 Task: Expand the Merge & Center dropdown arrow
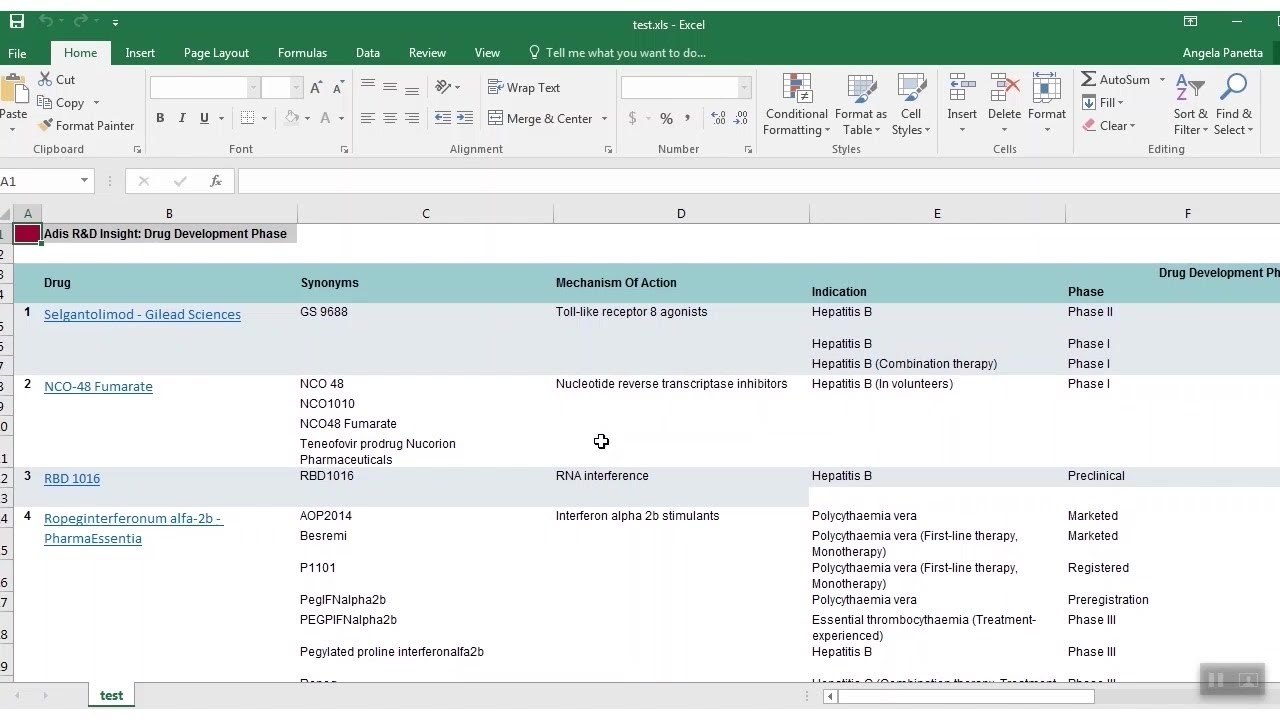click(x=604, y=118)
